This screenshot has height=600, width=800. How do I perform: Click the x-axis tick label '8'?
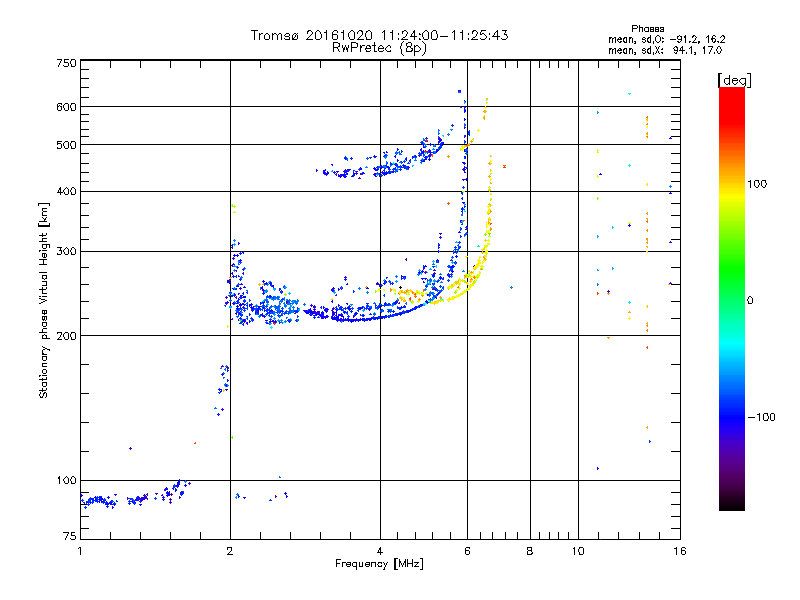click(530, 551)
